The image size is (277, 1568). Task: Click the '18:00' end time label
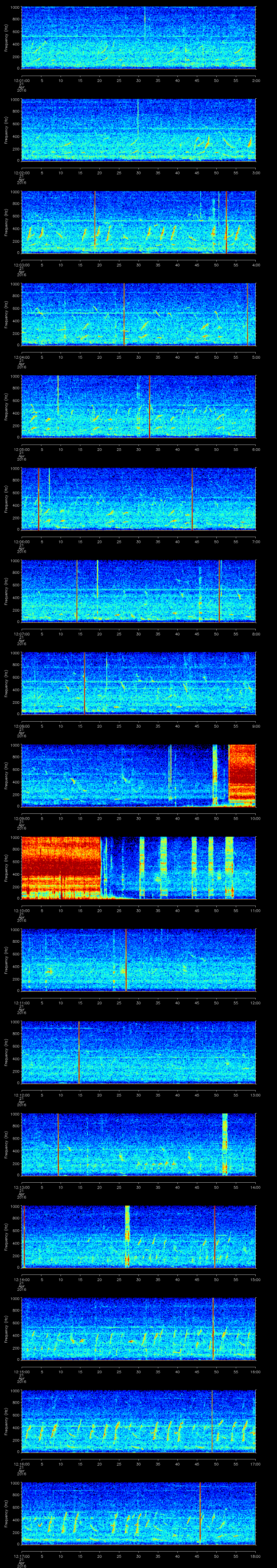click(x=255, y=1556)
